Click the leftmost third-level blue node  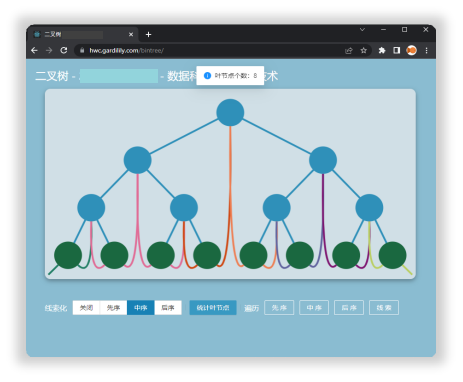click(91, 208)
